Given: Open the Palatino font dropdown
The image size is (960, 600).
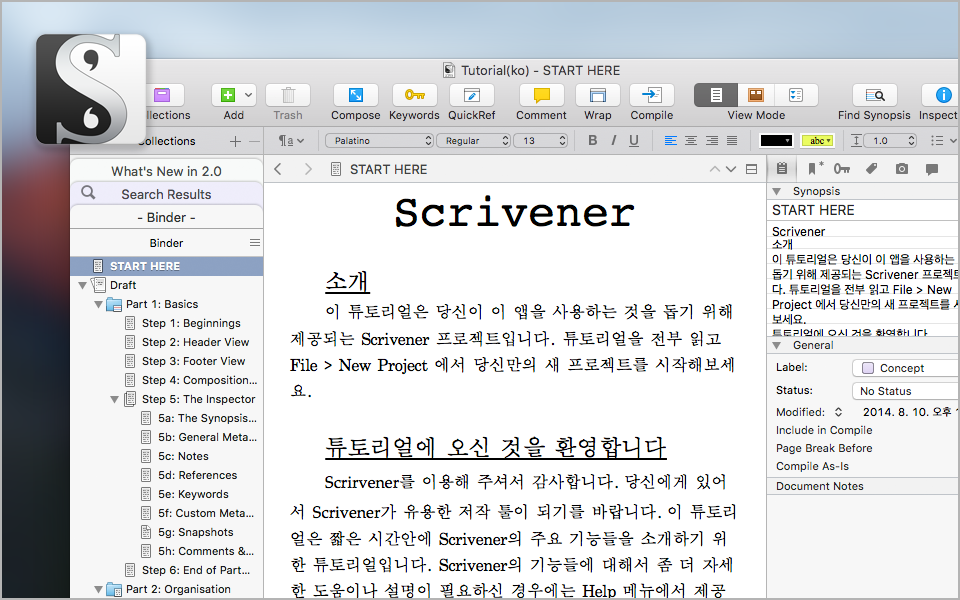Looking at the screenshot, I should (x=379, y=141).
